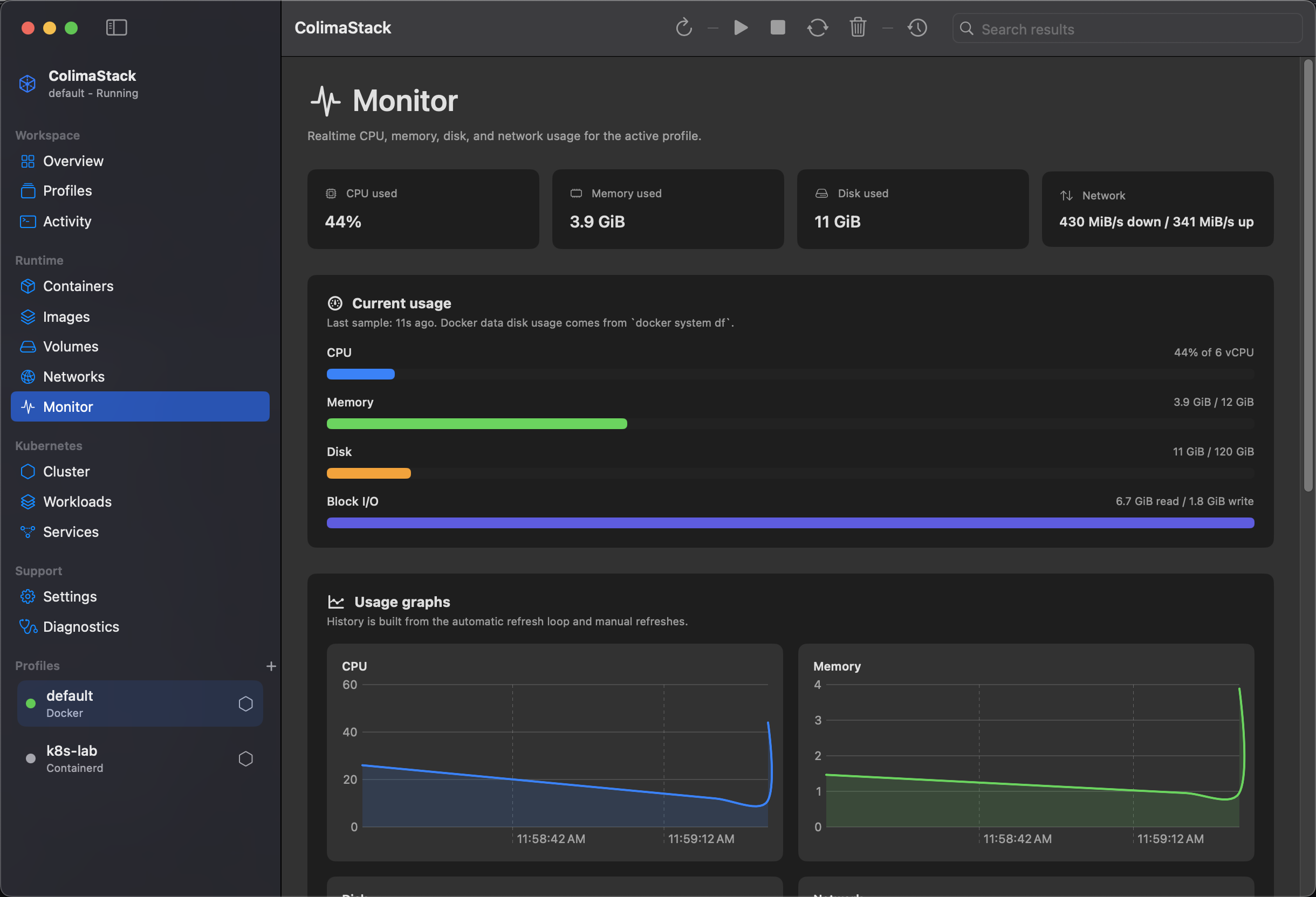
Task: Click the '11 GiB / 120 GiB' text
Action: point(1213,452)
